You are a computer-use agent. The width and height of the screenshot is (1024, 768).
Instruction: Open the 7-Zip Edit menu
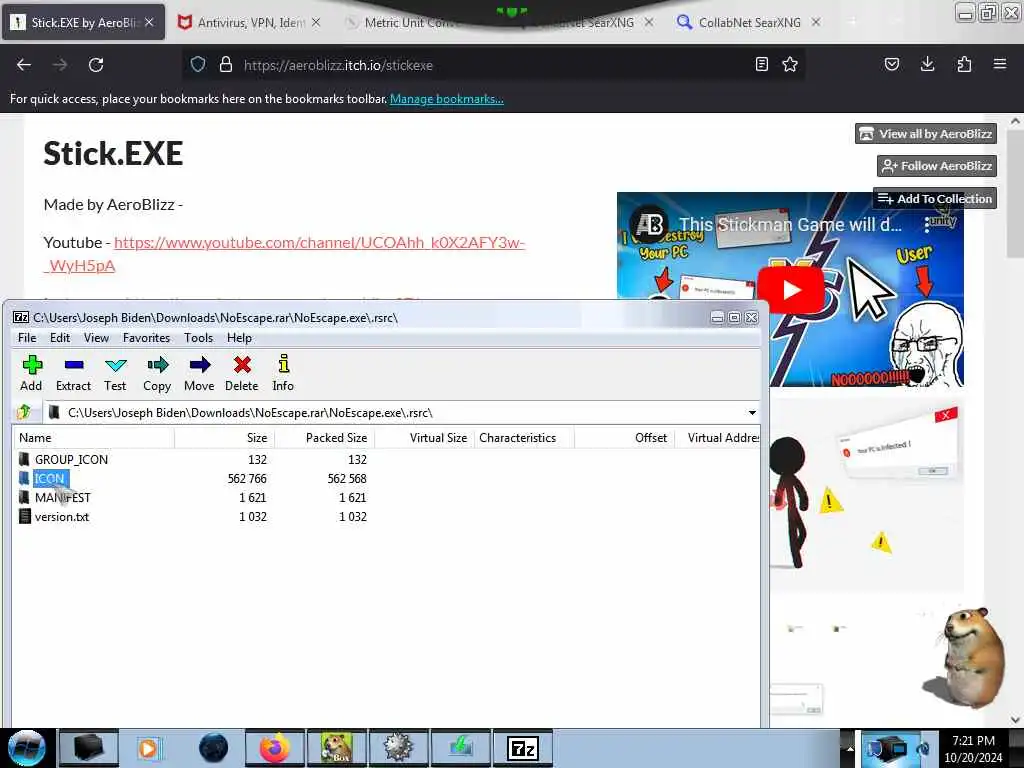click(x=59, y=338)
